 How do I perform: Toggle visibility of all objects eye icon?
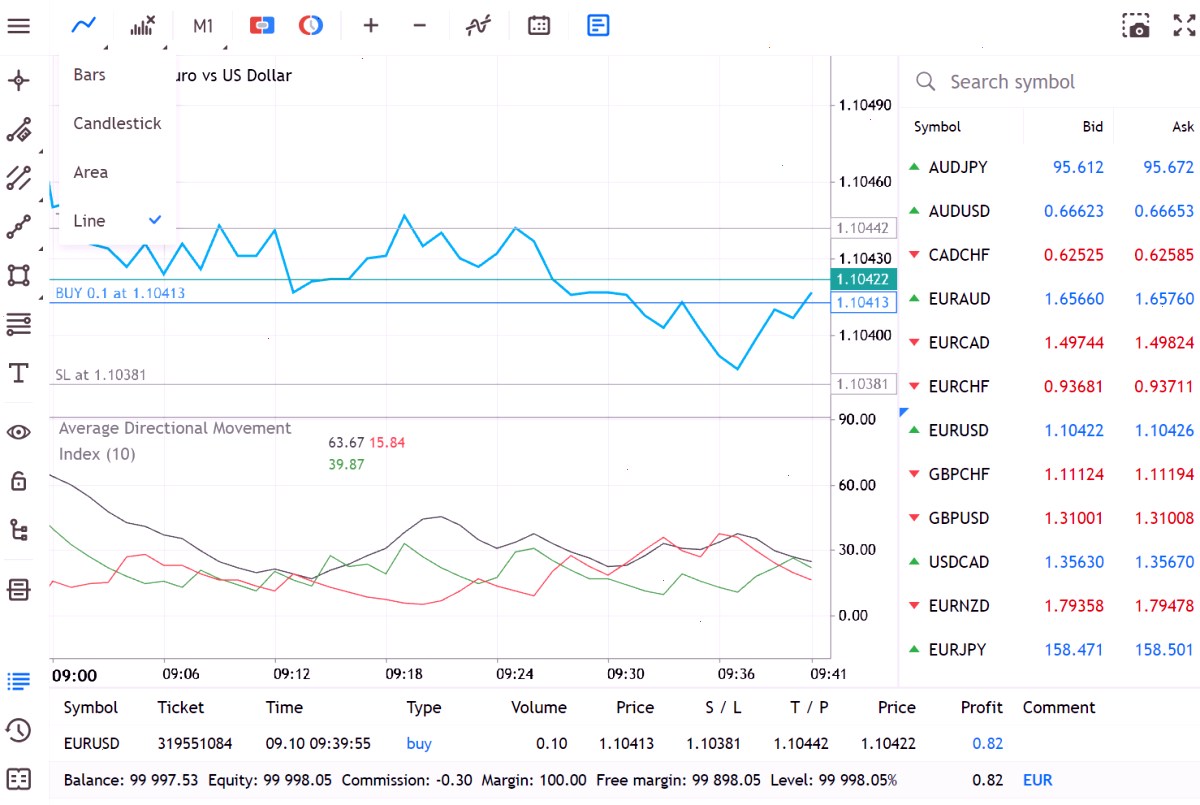[18, 432]
